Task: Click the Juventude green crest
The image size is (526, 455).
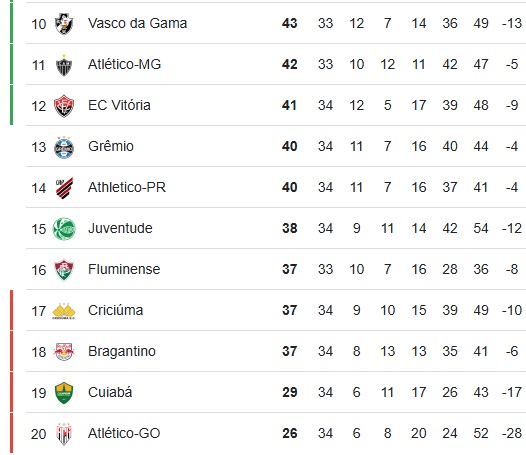Action: (x=64, y=229)
